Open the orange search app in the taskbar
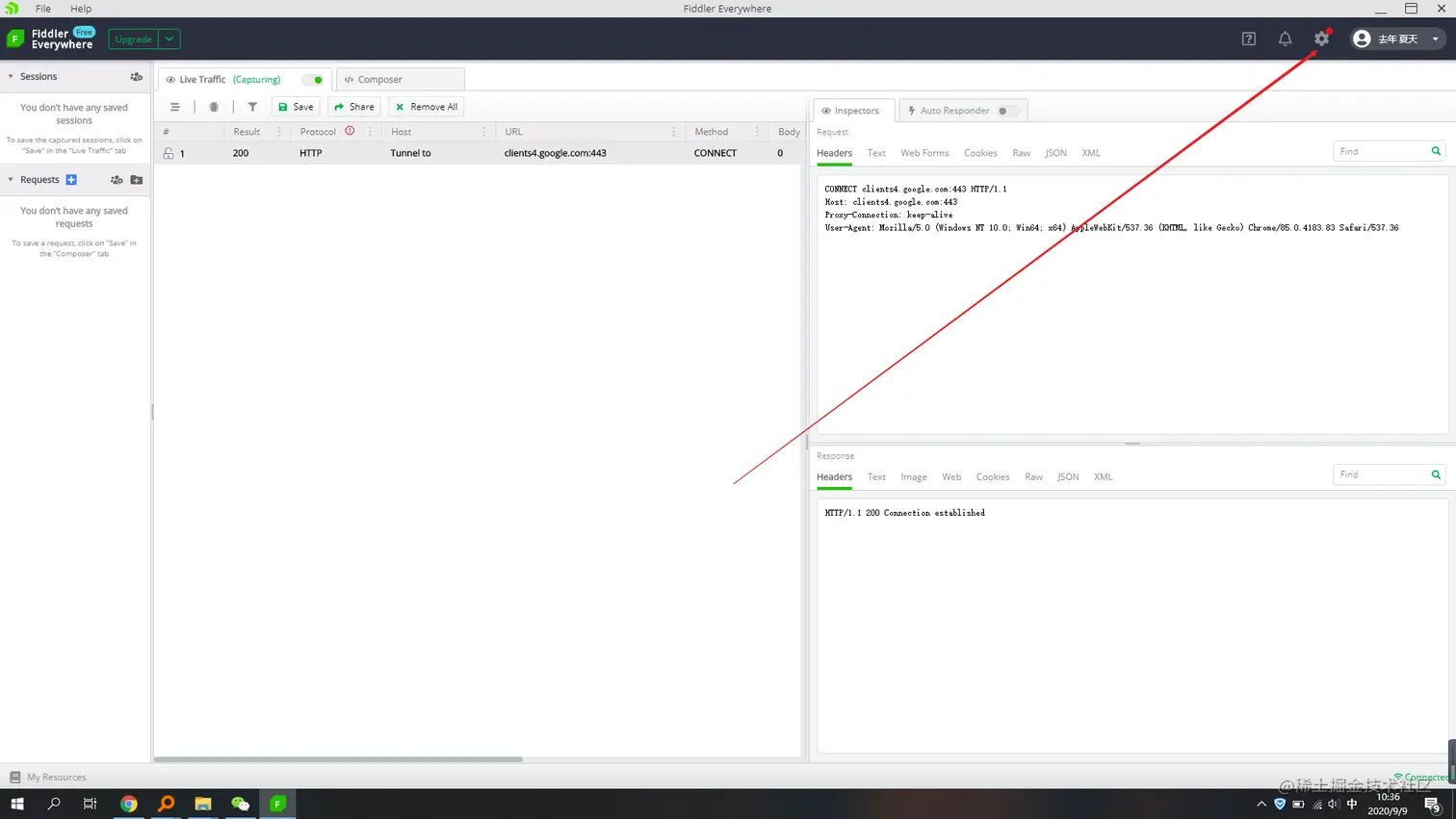This screenshot has height=819, width=1456. tap(166, 804)
